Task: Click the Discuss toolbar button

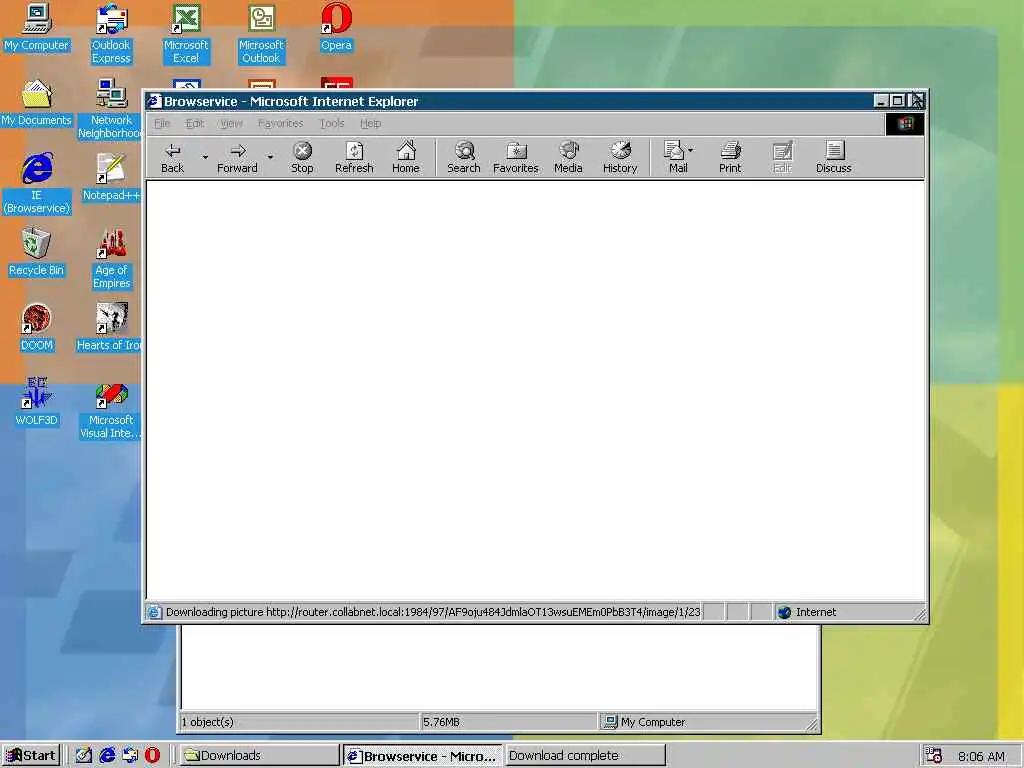Action: [x=833, y=157]
